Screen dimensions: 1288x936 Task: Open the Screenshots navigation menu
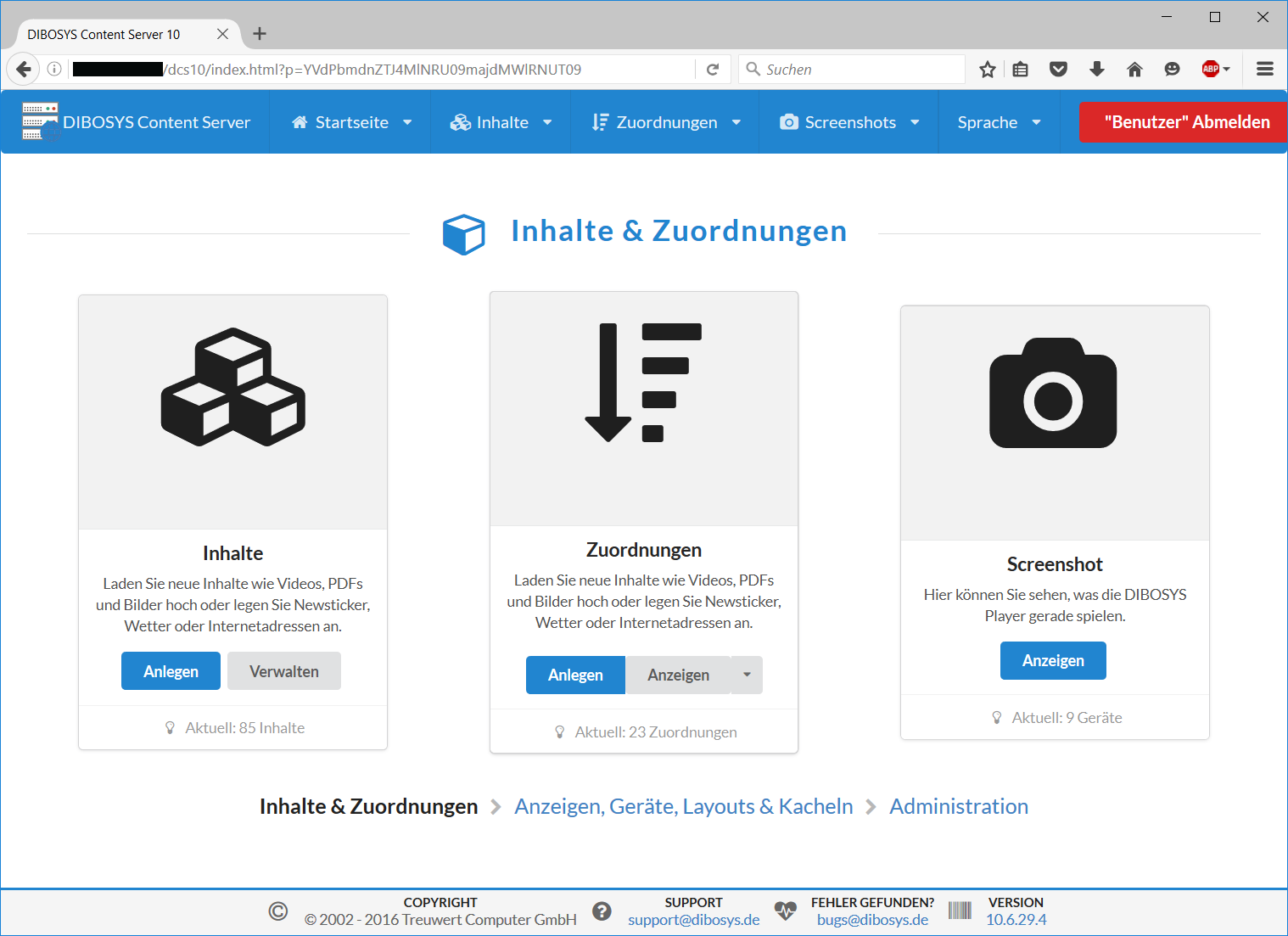click(848, 122)
